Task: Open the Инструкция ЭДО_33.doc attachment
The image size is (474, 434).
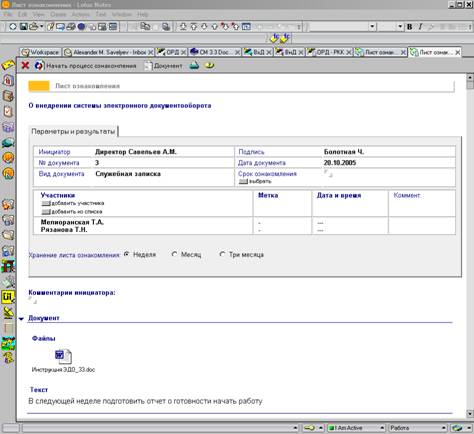Action: (63, 361)
